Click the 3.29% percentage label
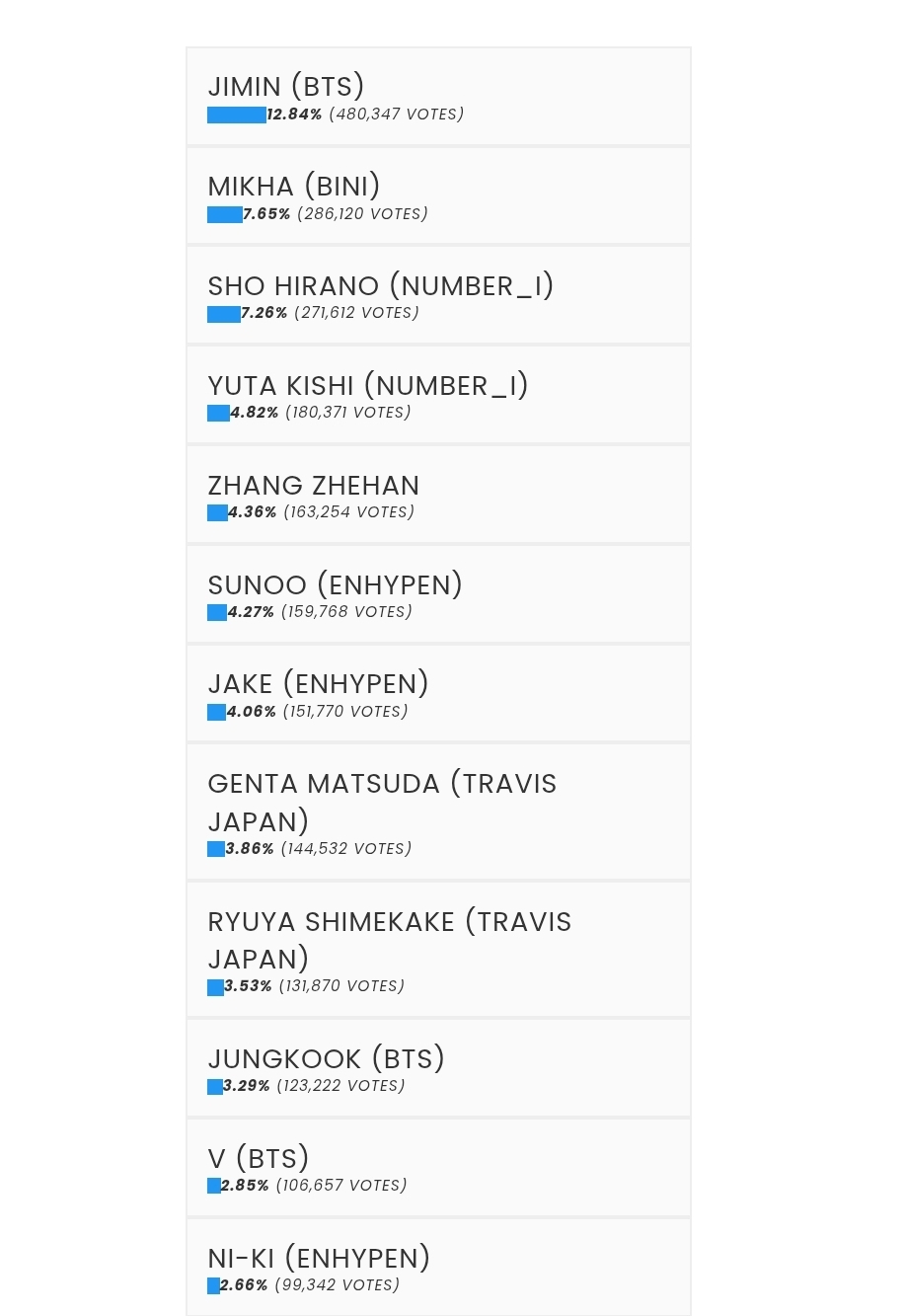The height and width of the screenshot is (1316, 905). pyautogui.click(x=247, y=1086)
